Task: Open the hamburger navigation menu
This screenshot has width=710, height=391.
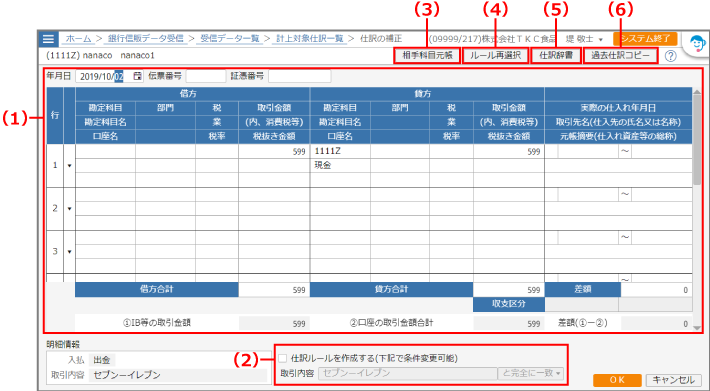Action: [x=48, y=39]
